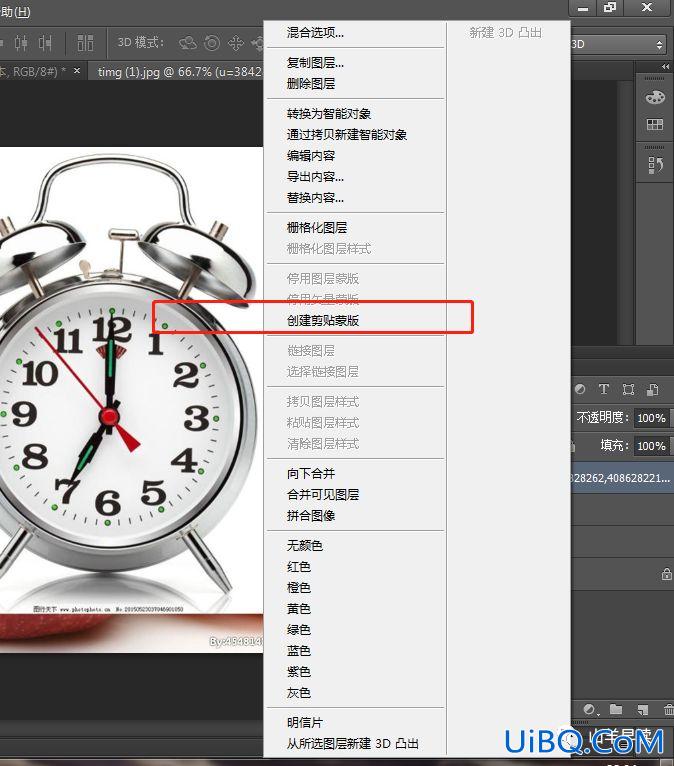The width and height of the screenshot is (674, 766).
Task: Open the 3D workspace dropdown
Action: point(619,44)
